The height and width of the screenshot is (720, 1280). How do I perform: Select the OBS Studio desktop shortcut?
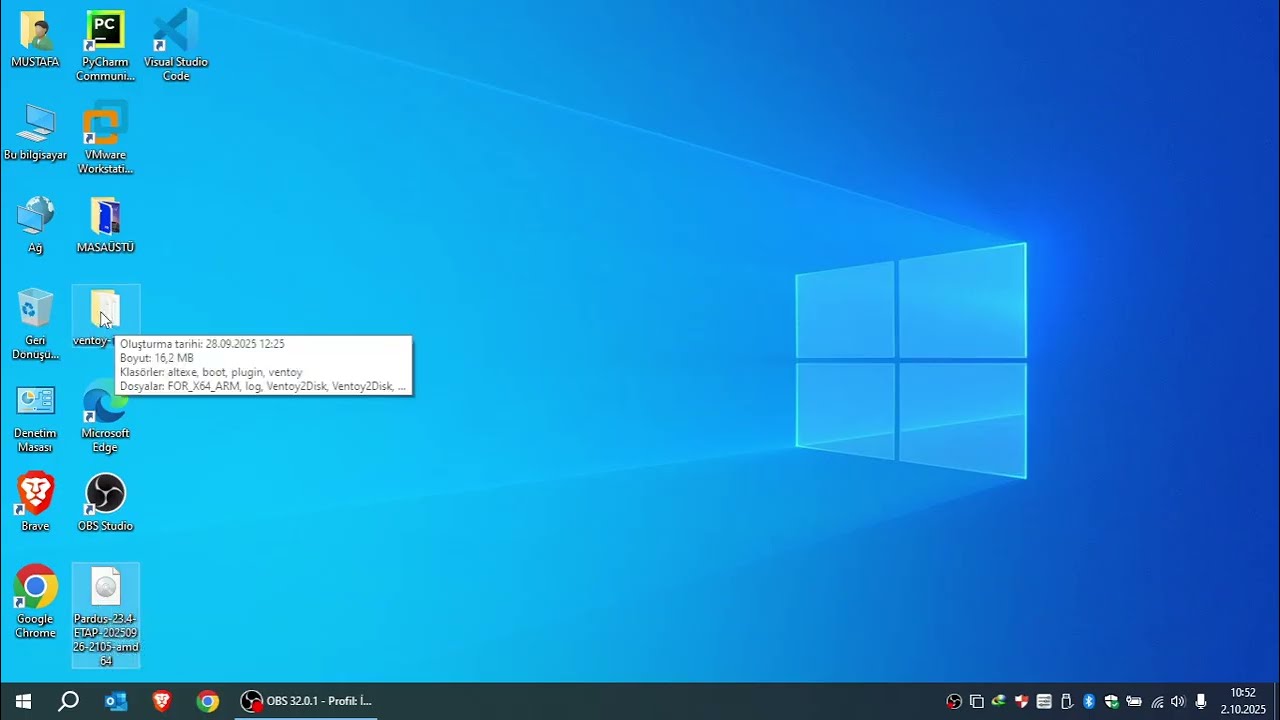[x=105, y=503]
